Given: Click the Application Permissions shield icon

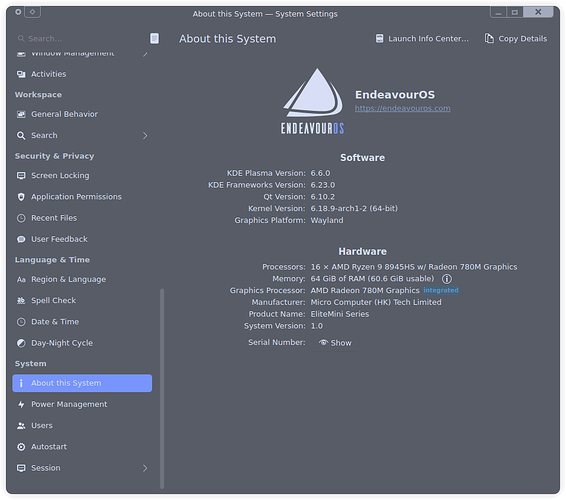Looking at the screenshot, I should coord(21,197).
